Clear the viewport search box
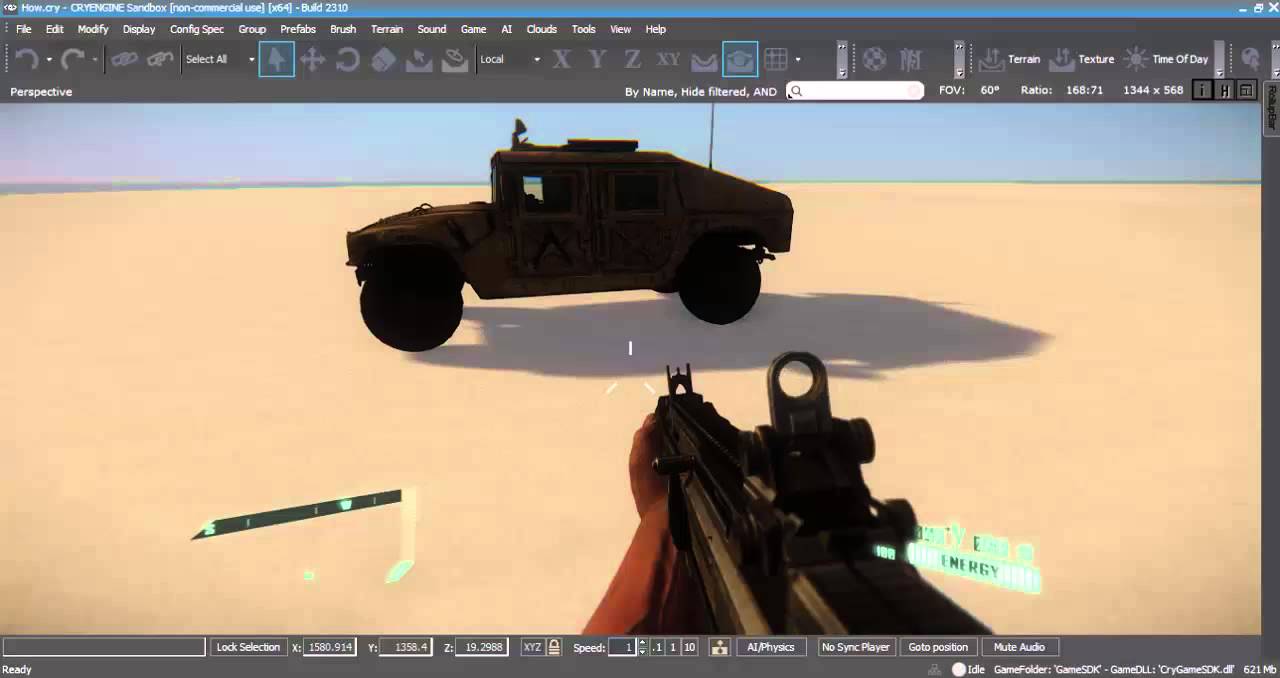This screenshot has height=678, width=1280. pos(914,91)
